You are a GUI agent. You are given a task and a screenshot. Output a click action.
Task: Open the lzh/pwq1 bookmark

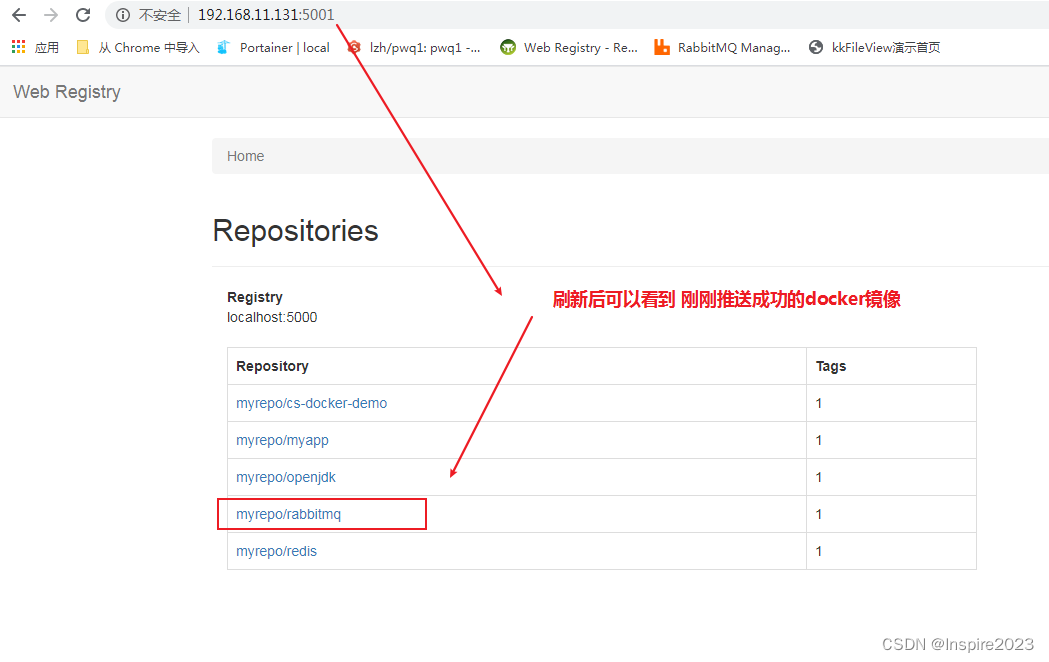pyautogui.click(x=413, y=47)
